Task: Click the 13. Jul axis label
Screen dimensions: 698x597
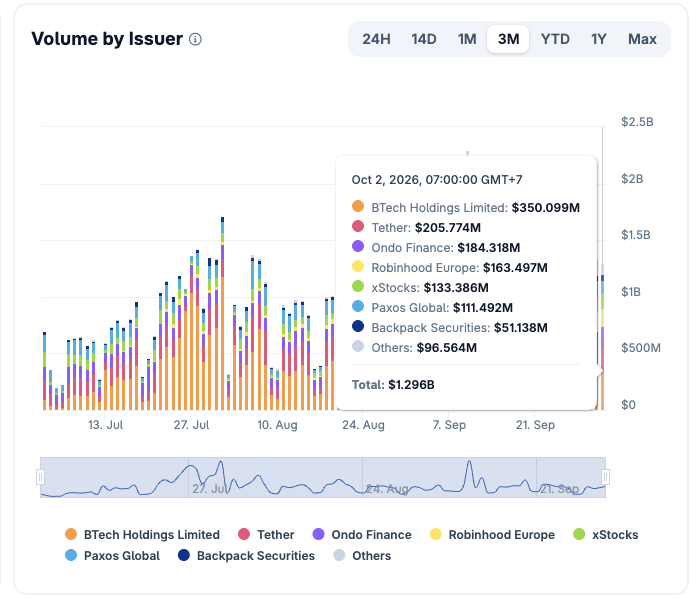Action: coord(106,425)
